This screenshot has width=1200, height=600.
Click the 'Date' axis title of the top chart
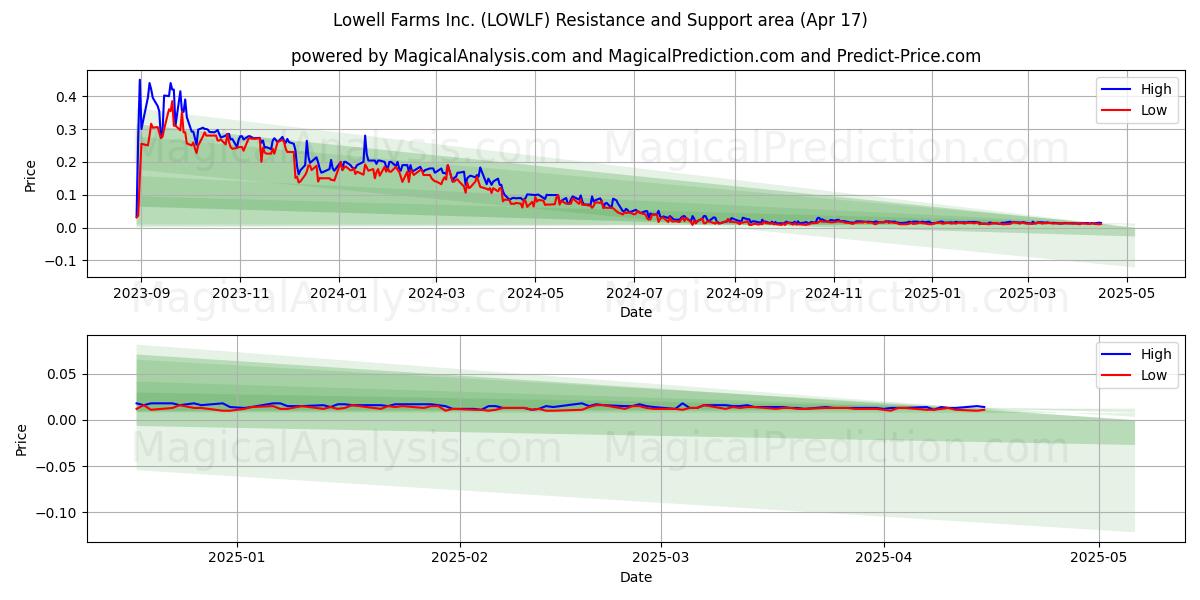(x=636, y=313)
